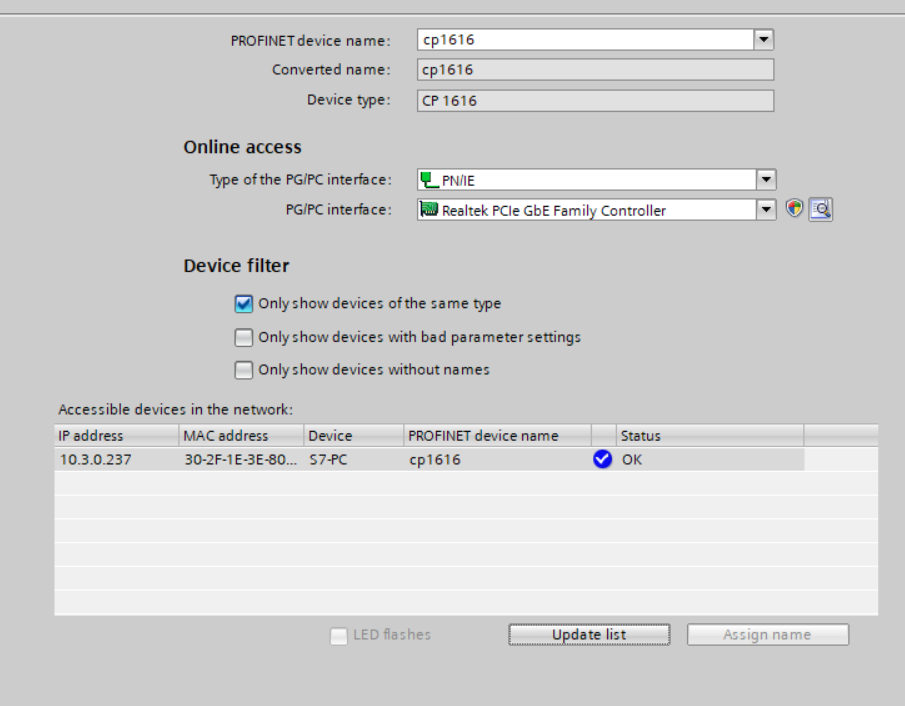Click the blue checkmark status icon for cp1616

[602, 460]
